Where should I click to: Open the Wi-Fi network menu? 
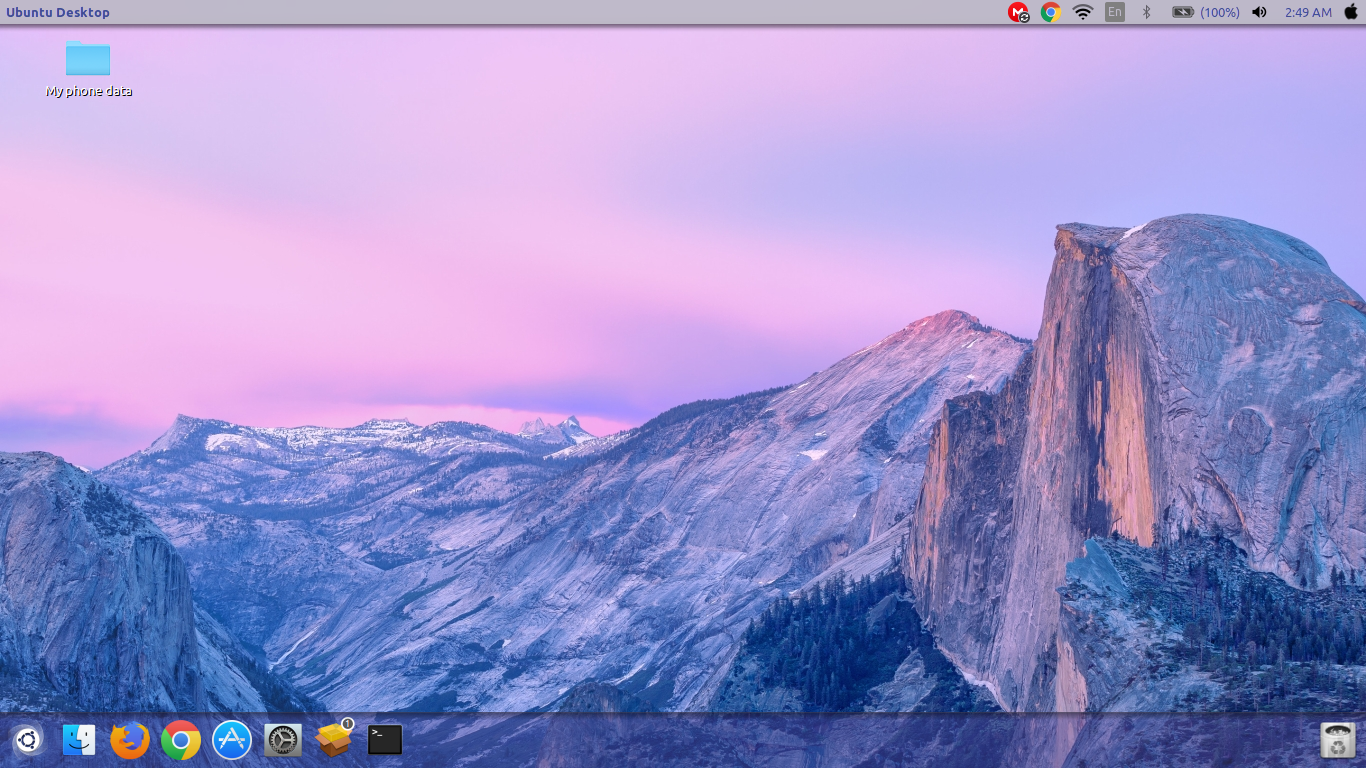coord(1083,12)
